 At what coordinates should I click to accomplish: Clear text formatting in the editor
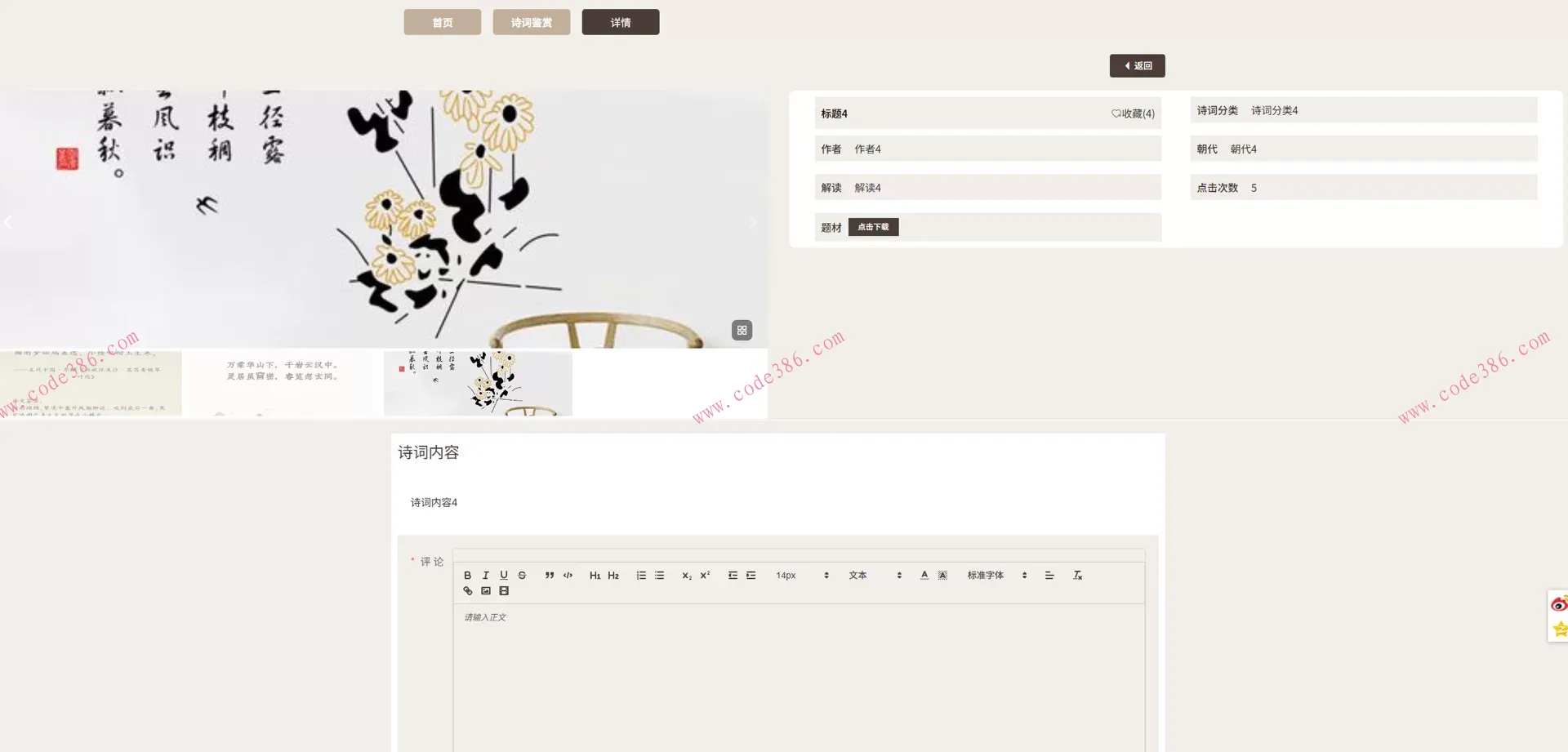pyautogui.click(x=1077, y=576)
